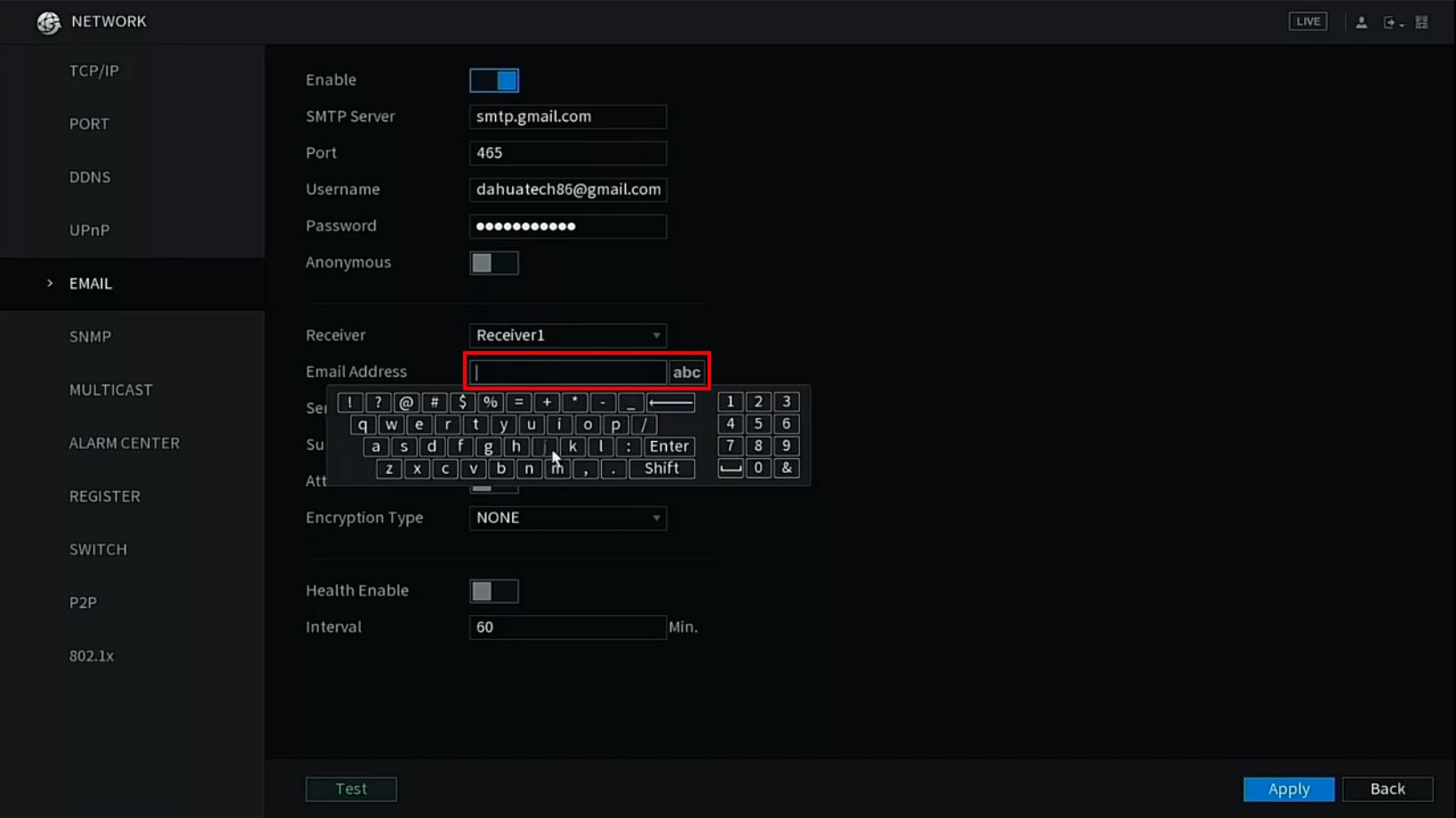The width and height of the screenshot is (1456, 818).
Task: Tap the ampersand key
Action: [787, 469]
